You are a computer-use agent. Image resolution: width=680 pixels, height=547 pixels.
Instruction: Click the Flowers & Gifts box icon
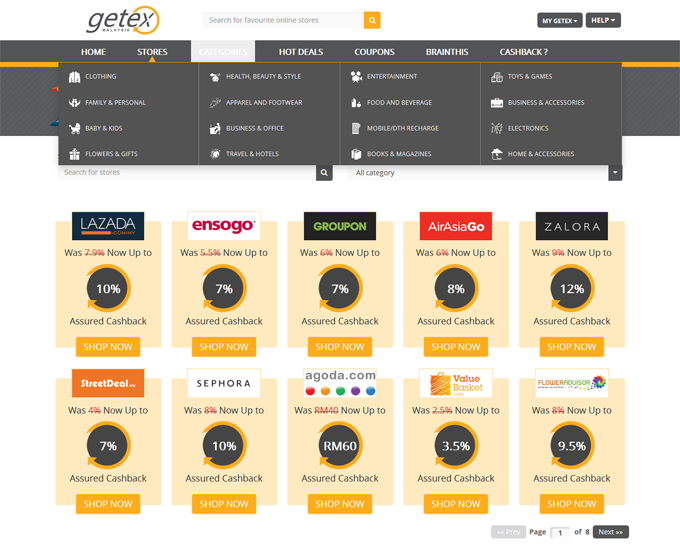[x=75, y=154]
